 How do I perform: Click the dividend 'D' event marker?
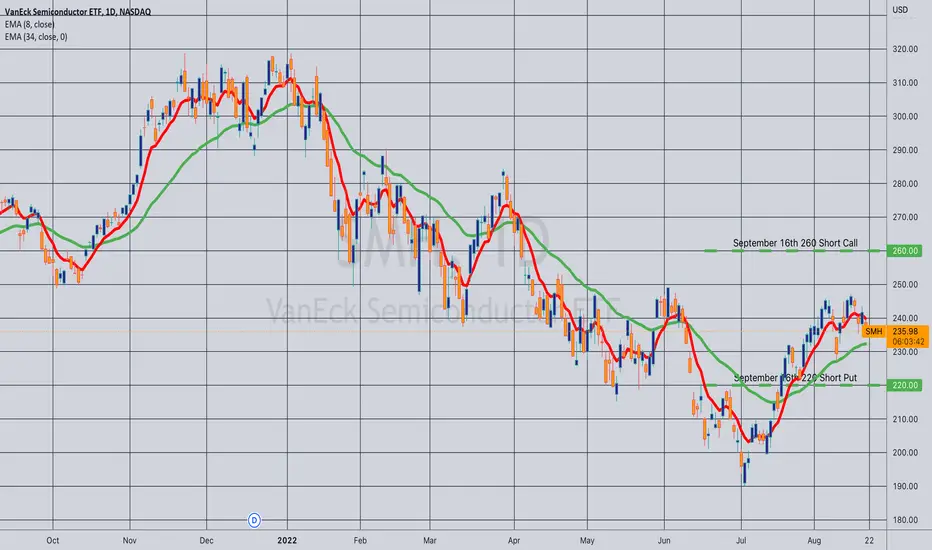pos(254,520)
